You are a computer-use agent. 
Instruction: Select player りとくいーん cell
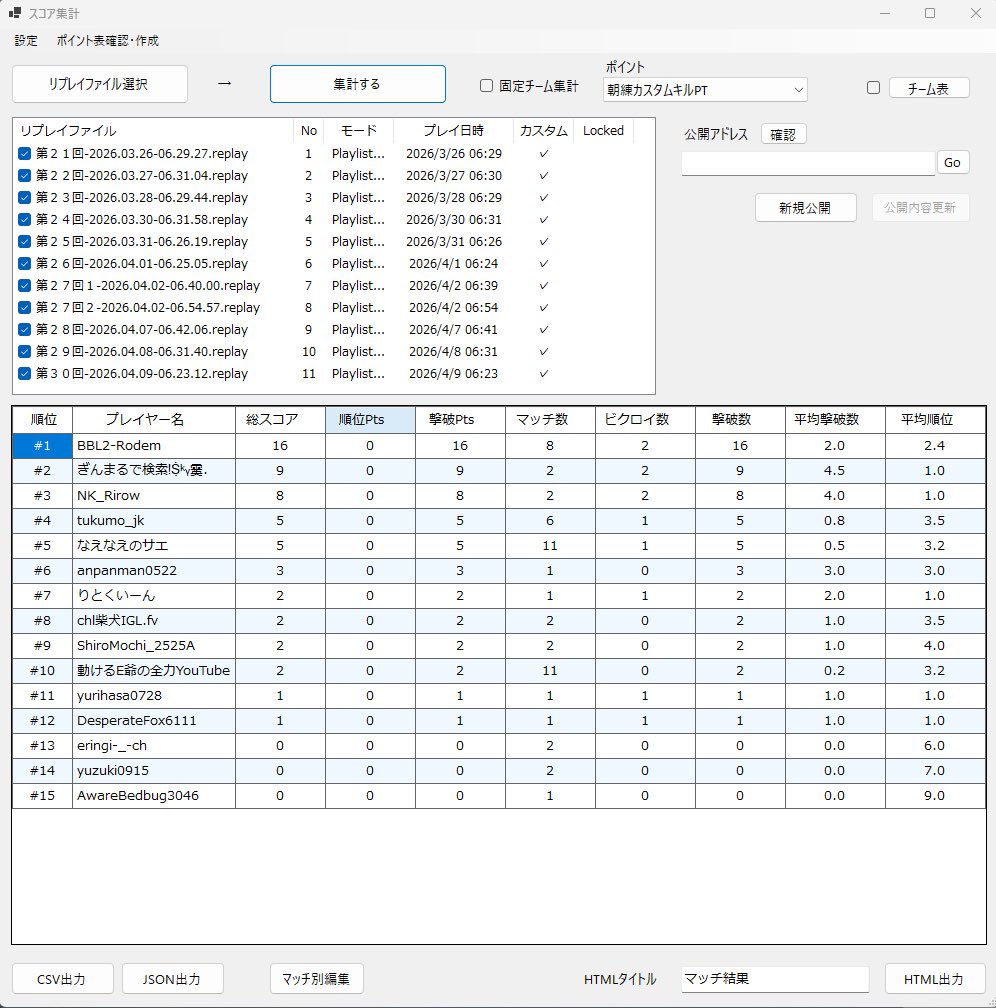(154, 596)
